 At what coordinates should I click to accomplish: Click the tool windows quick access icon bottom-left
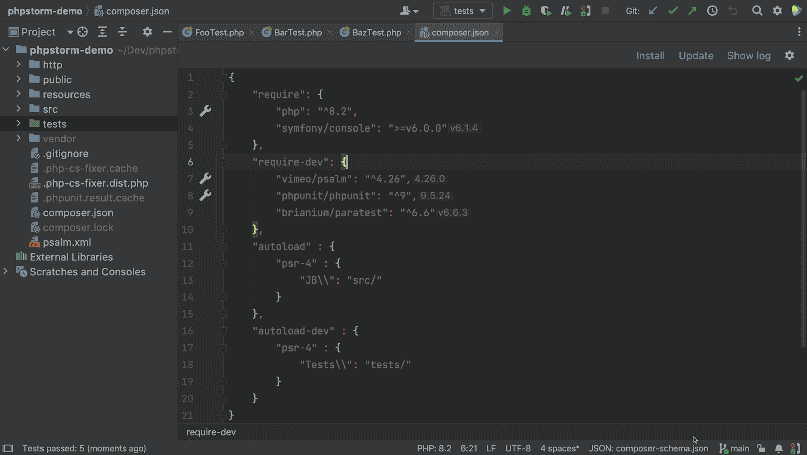[8, 448]
